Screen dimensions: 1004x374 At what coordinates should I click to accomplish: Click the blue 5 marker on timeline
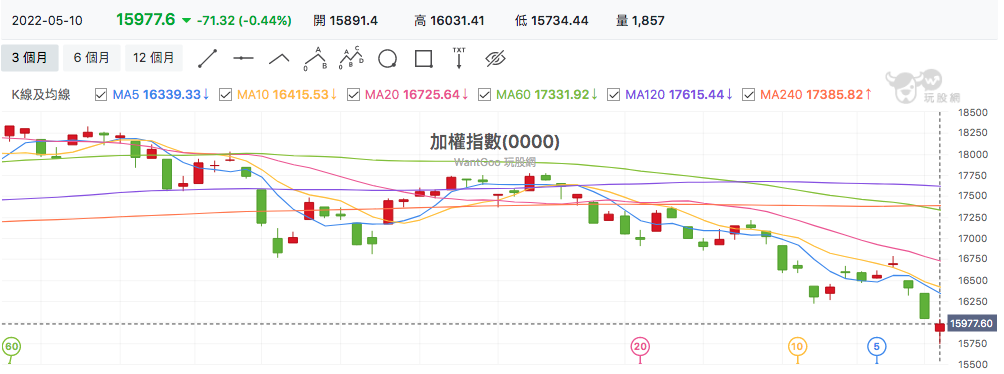pos(877,347)
